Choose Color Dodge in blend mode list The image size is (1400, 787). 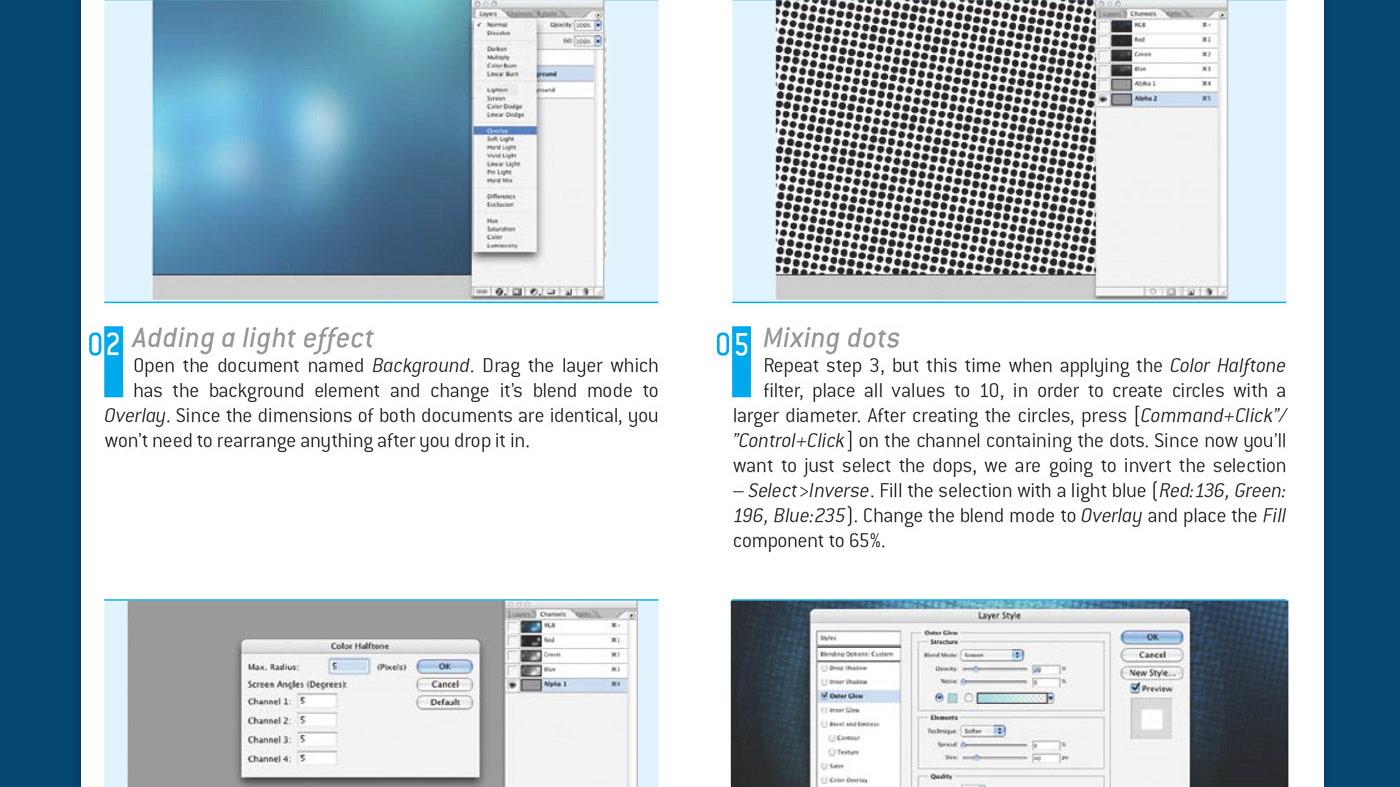(x=504, y=106)
